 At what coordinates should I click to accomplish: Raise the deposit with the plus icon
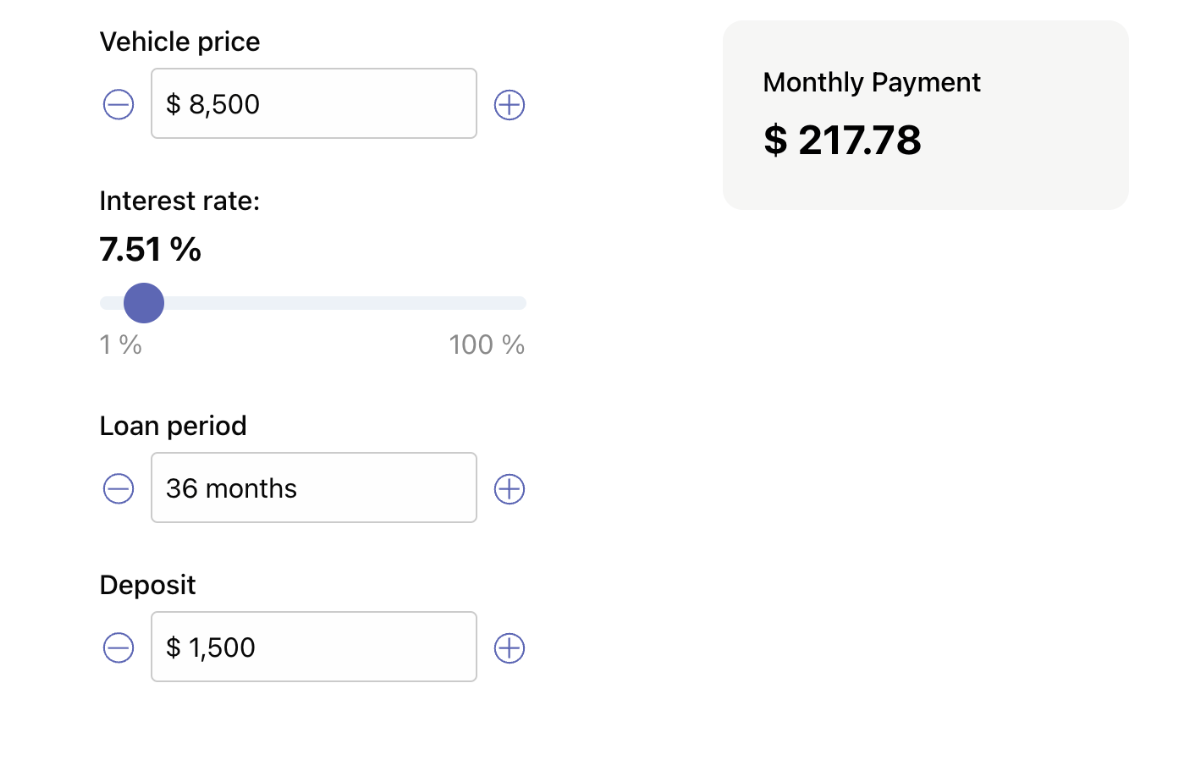click(510, 647)
